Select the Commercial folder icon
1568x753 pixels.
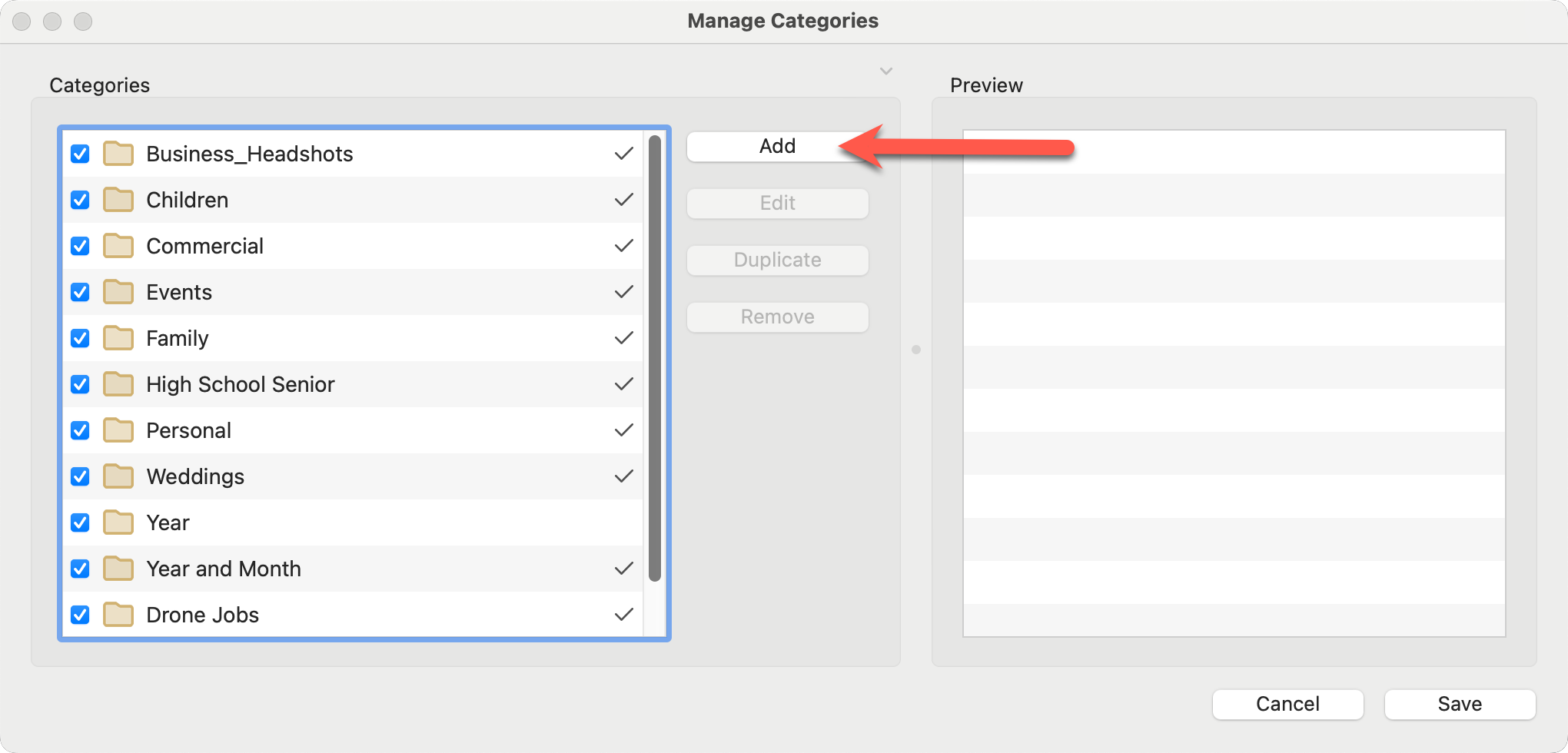click(118, 246)
